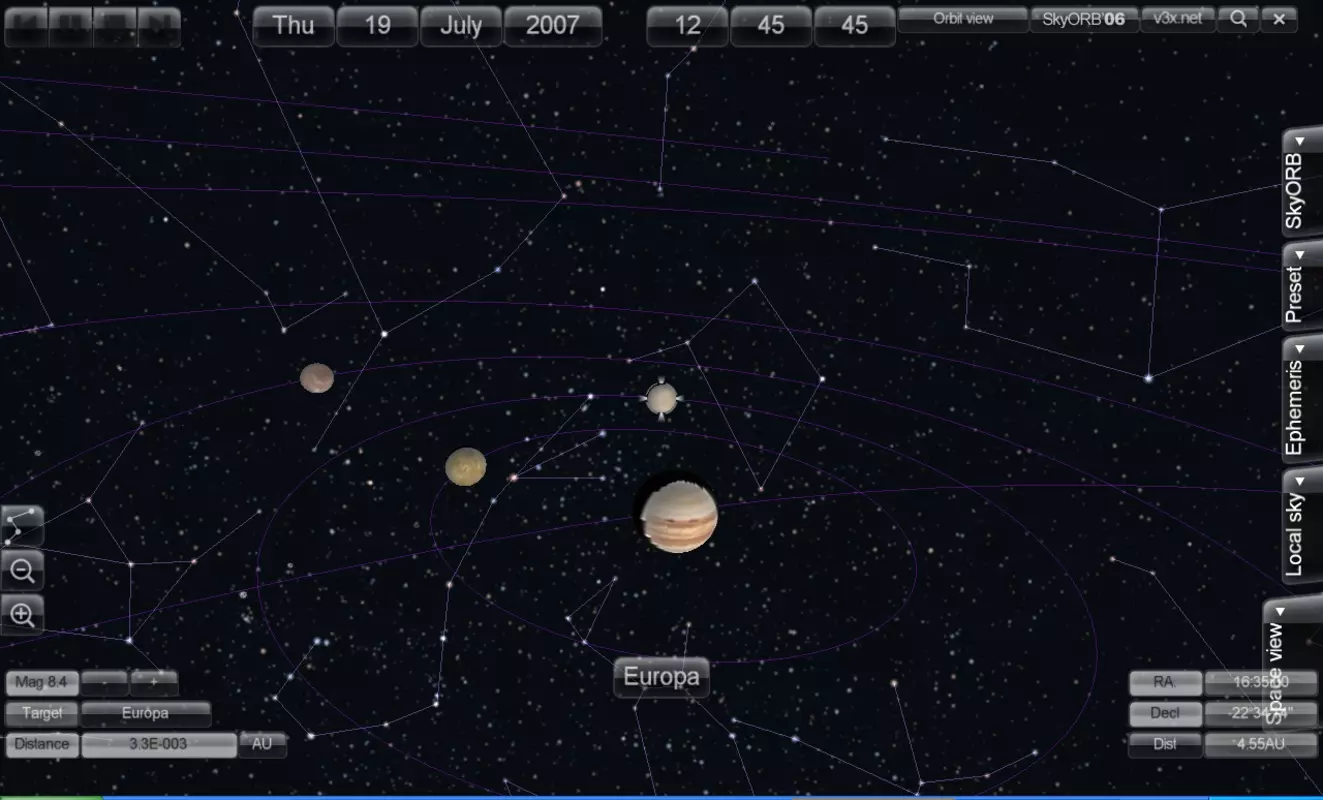Viewport: 1323px width, 800px height.
Task: Click the weekday field showing Thu
Action: point(293,26)
